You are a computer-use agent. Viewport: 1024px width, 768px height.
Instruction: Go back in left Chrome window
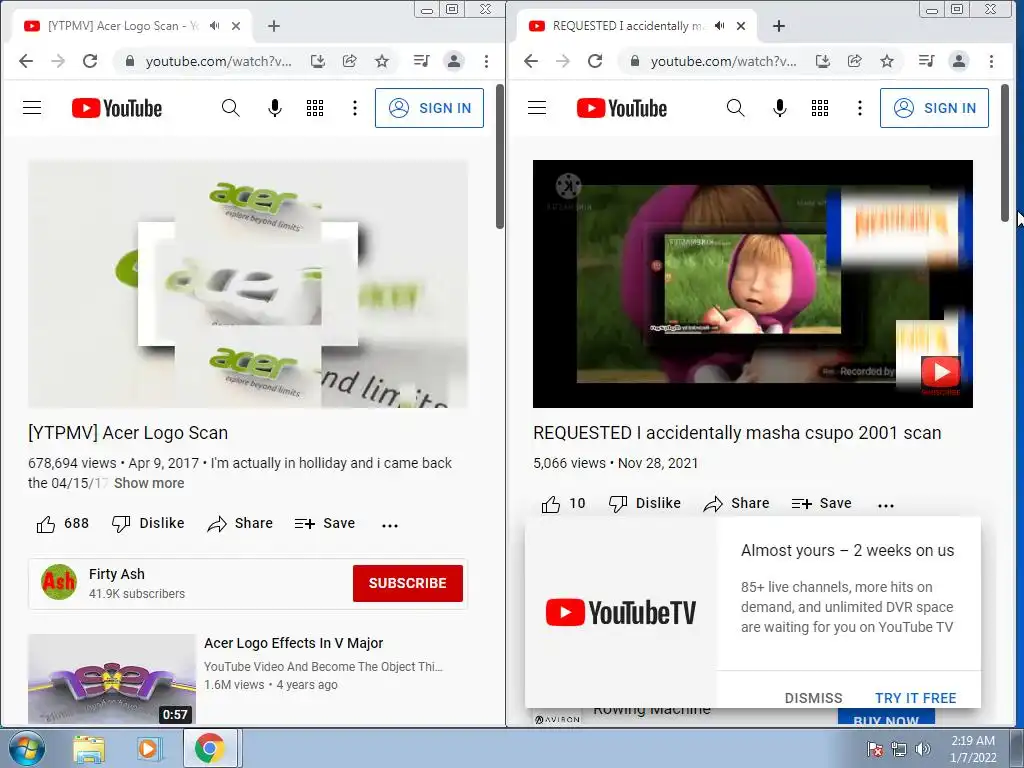[x=25, y=61]
